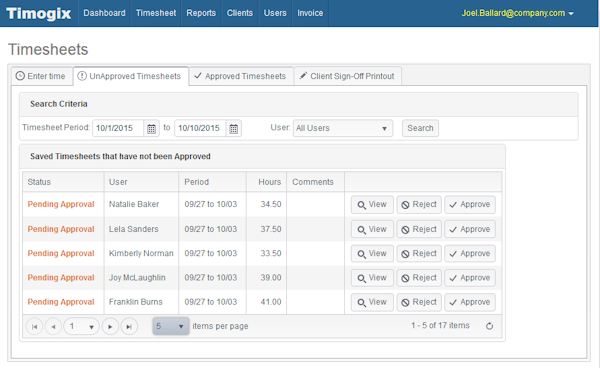Open Dashboard in the top navigation
This screenshot has width=600, height=368.
click(x=104, y=13)
